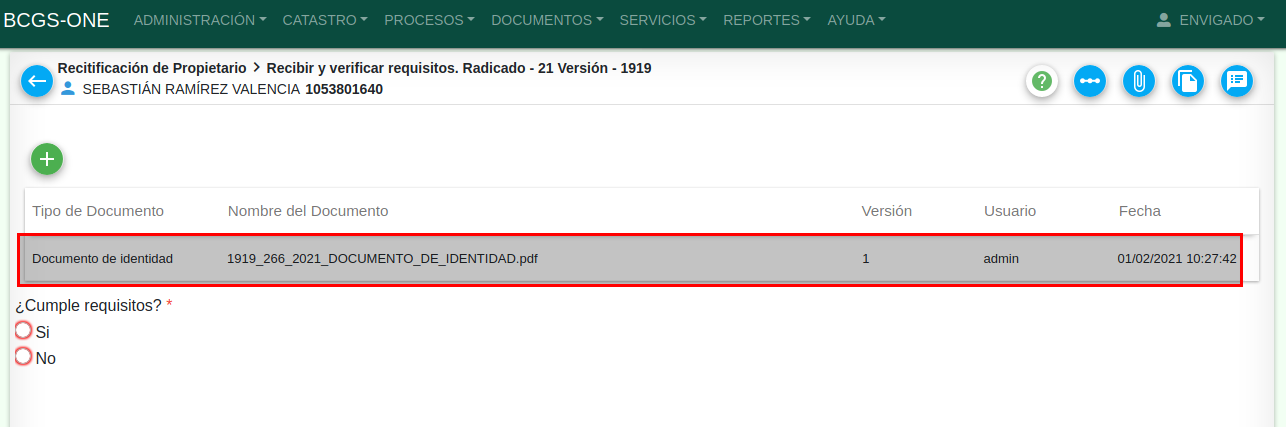This screenshot has height=427, width=1286.
Task: Click the blue back arrow button
Action: [37, 81]
